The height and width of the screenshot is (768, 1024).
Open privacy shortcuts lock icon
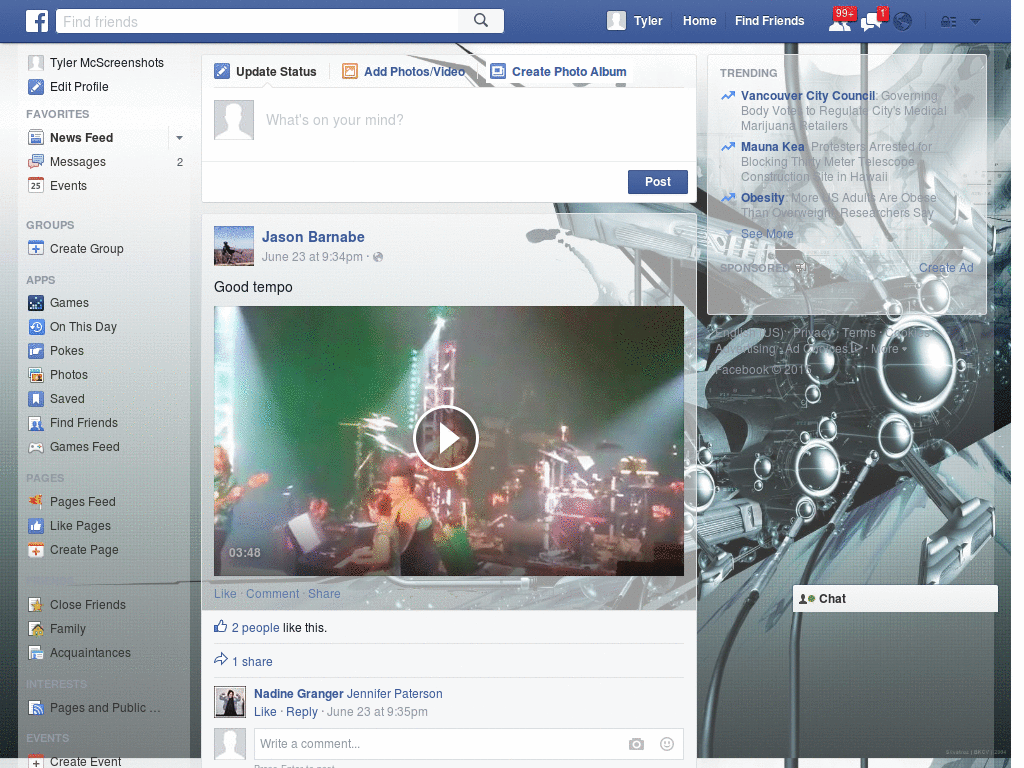tap(948, 22)
